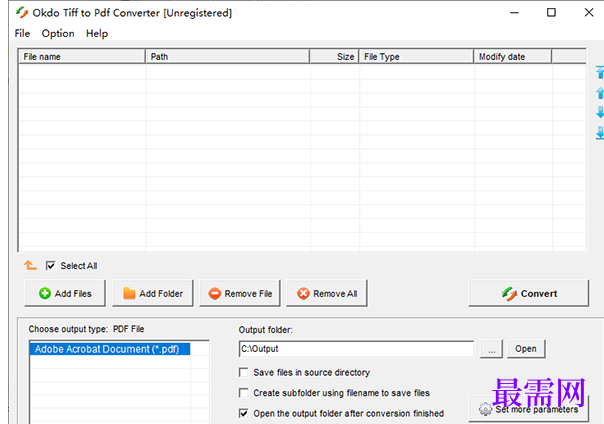Start conversion with the Convert button
Image resolution: width=604 pixels, height=424 pixels.
[528, 293]
